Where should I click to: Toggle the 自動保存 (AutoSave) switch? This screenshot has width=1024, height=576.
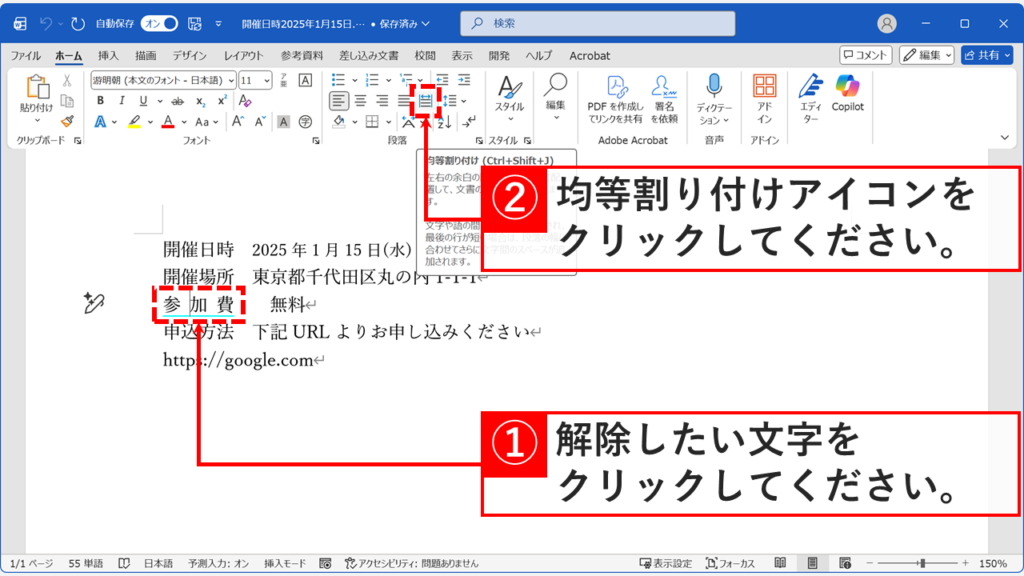click(157, 23)
